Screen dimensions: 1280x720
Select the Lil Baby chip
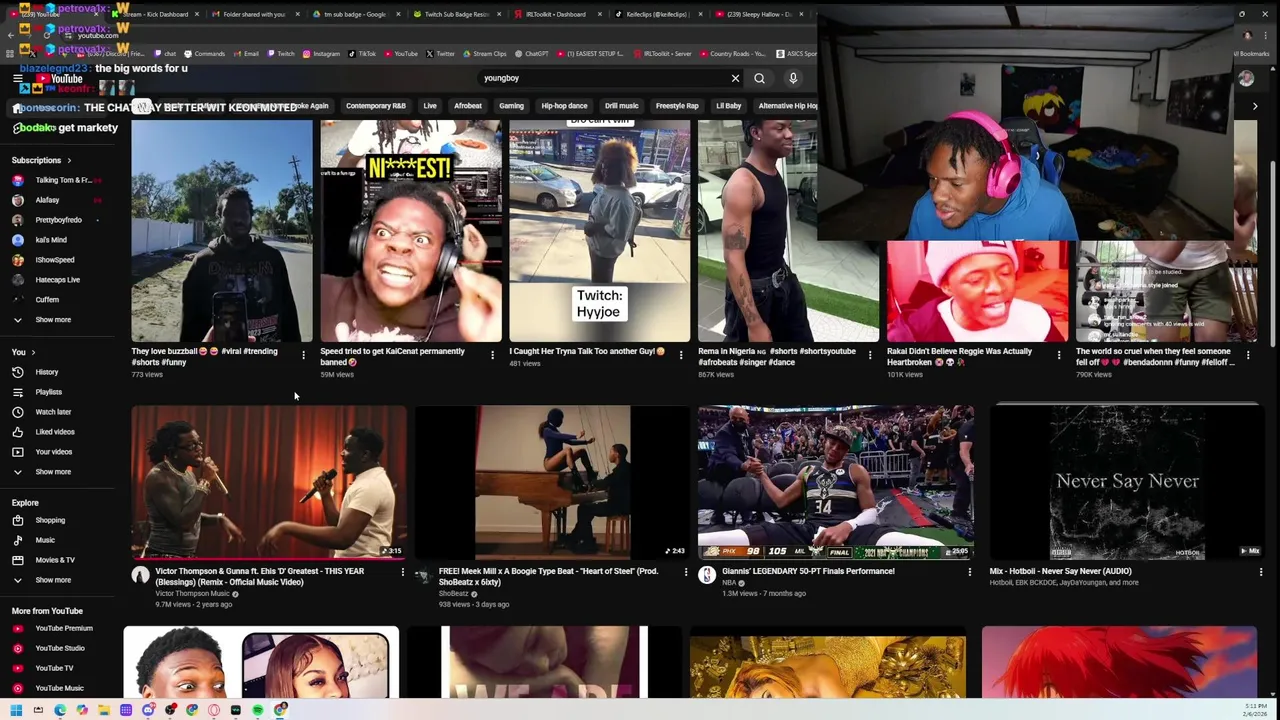point(728,106)
